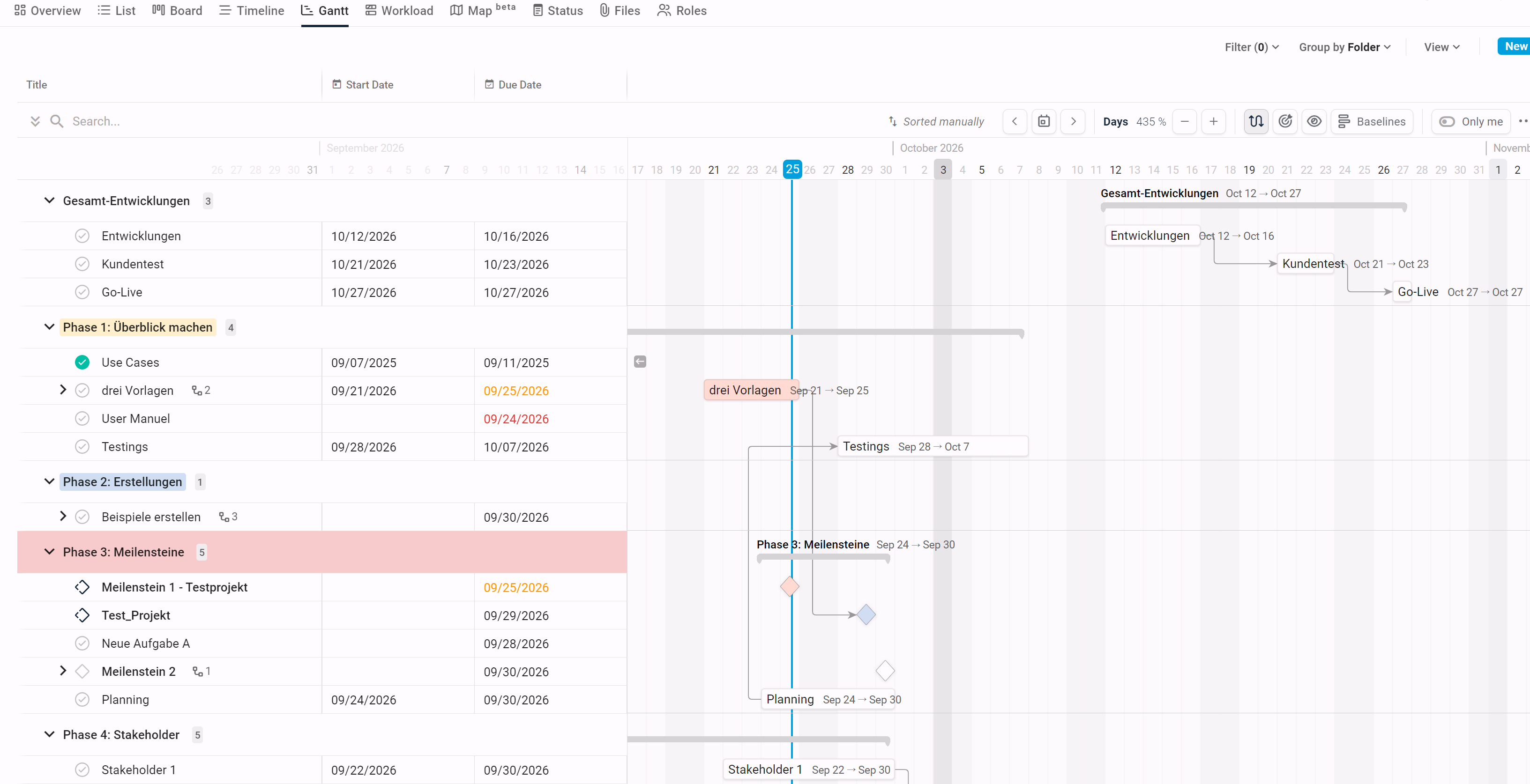This screenshot has width=1530, height=784.
Task: Click Meilenstein 1 - Testprojekt diamond icon
Action: [82, 588]
